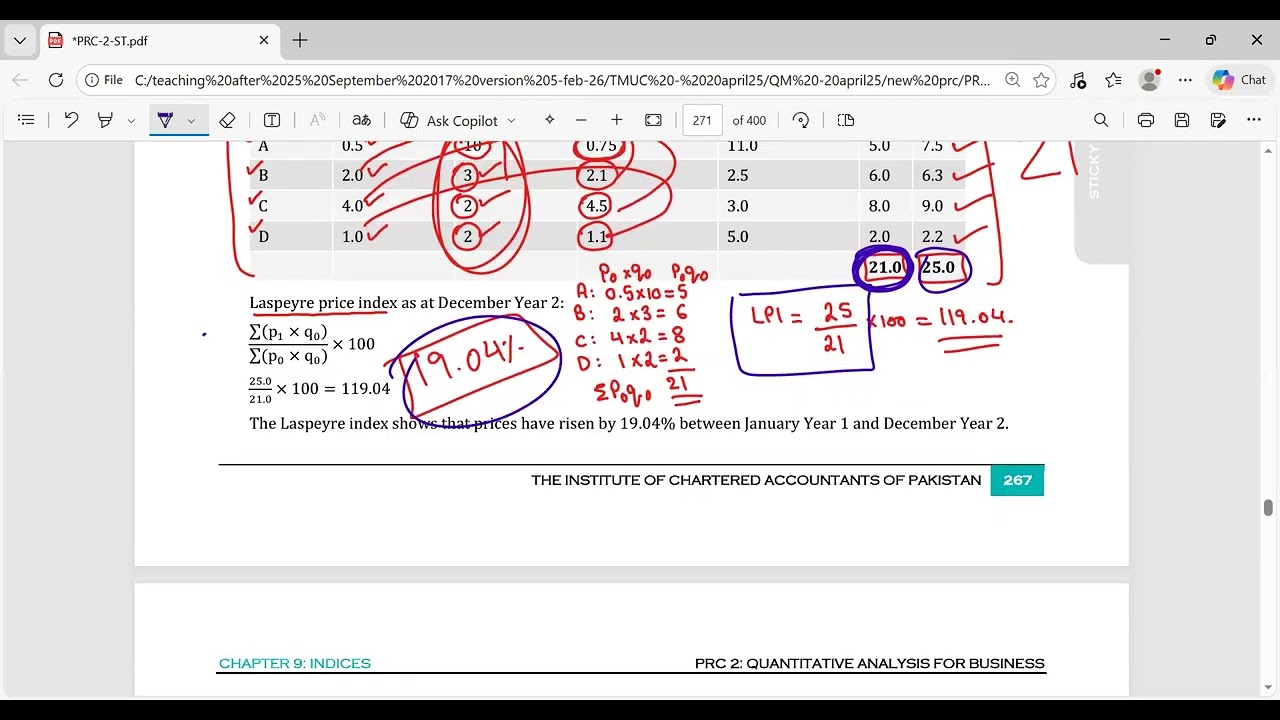Restore down the Edge window
Image resolution: width=1280 pixels, height=720 pixels.
[1211, 40]
